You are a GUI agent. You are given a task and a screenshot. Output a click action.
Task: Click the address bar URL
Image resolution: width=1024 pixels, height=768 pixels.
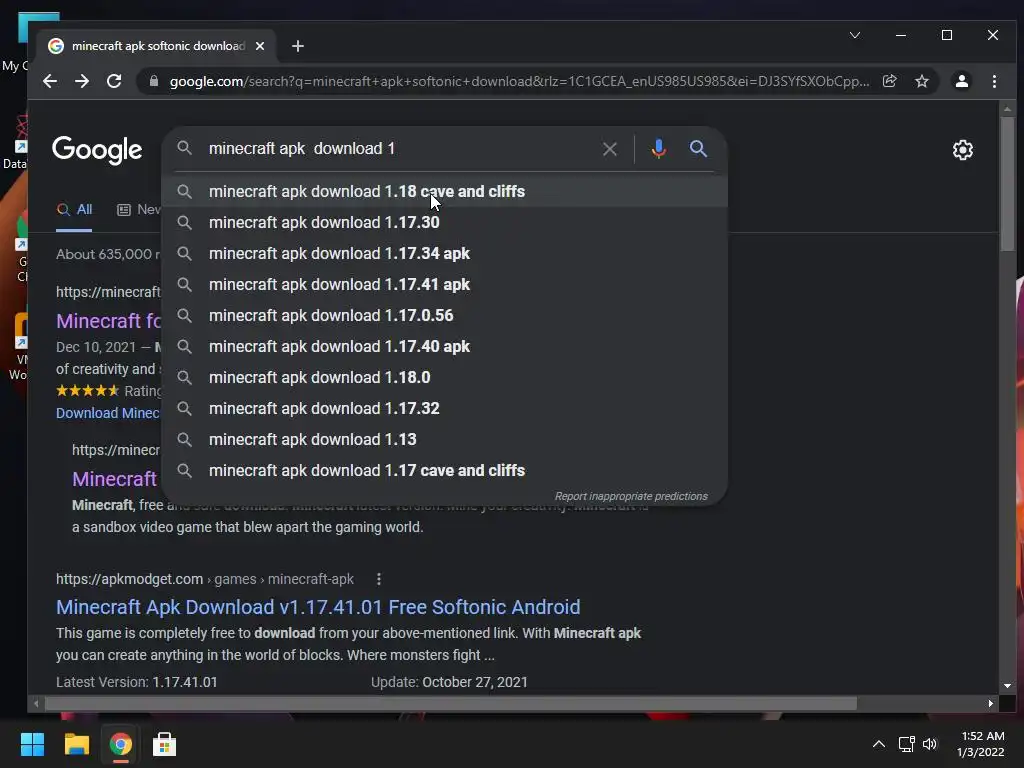tap(519, 81)
